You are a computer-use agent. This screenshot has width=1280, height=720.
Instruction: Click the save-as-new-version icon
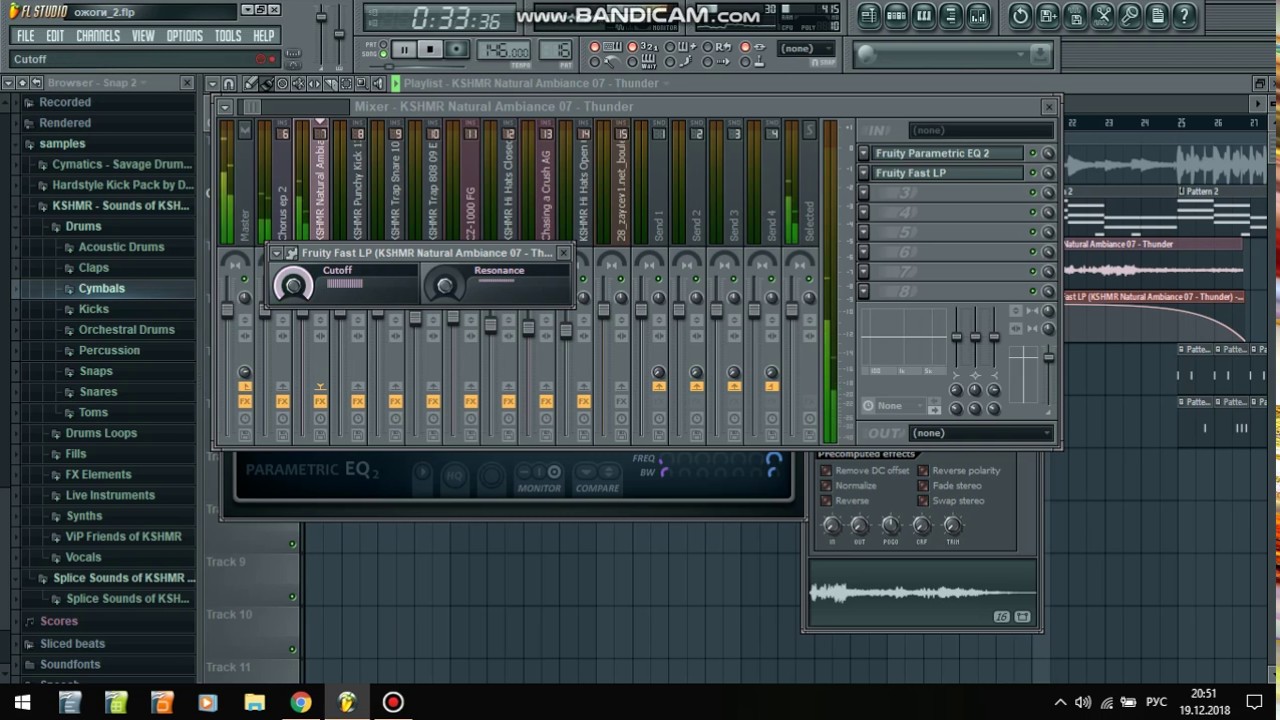(1048, 16)
